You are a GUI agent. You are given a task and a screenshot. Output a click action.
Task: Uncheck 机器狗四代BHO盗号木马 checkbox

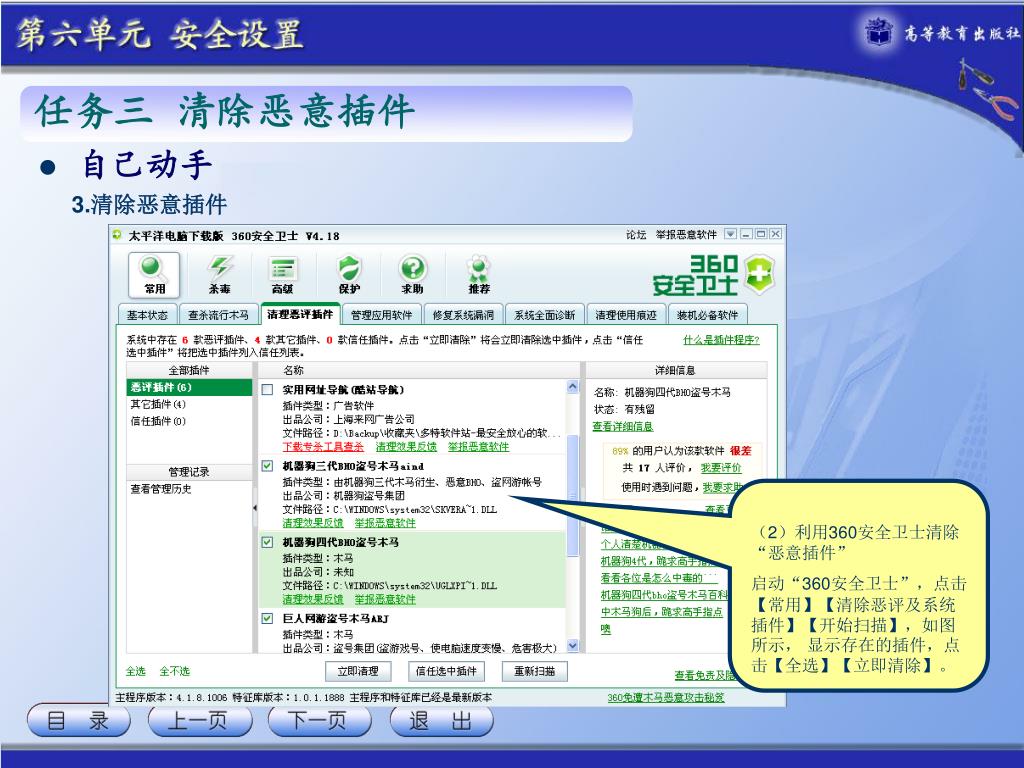coord(267,542)
